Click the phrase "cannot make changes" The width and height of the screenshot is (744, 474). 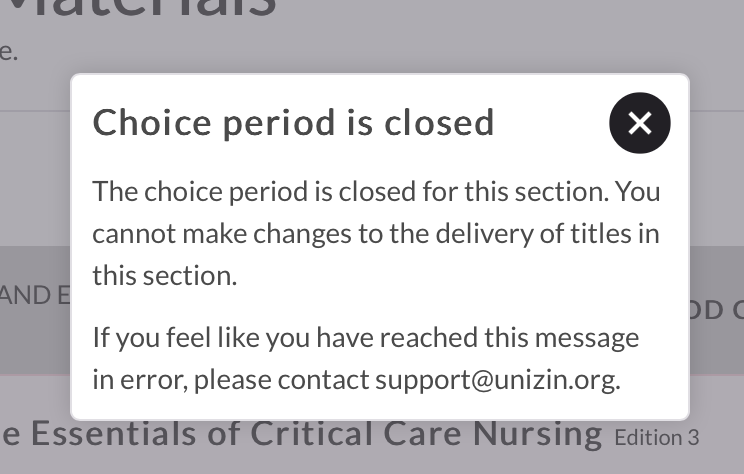[222, 234]
